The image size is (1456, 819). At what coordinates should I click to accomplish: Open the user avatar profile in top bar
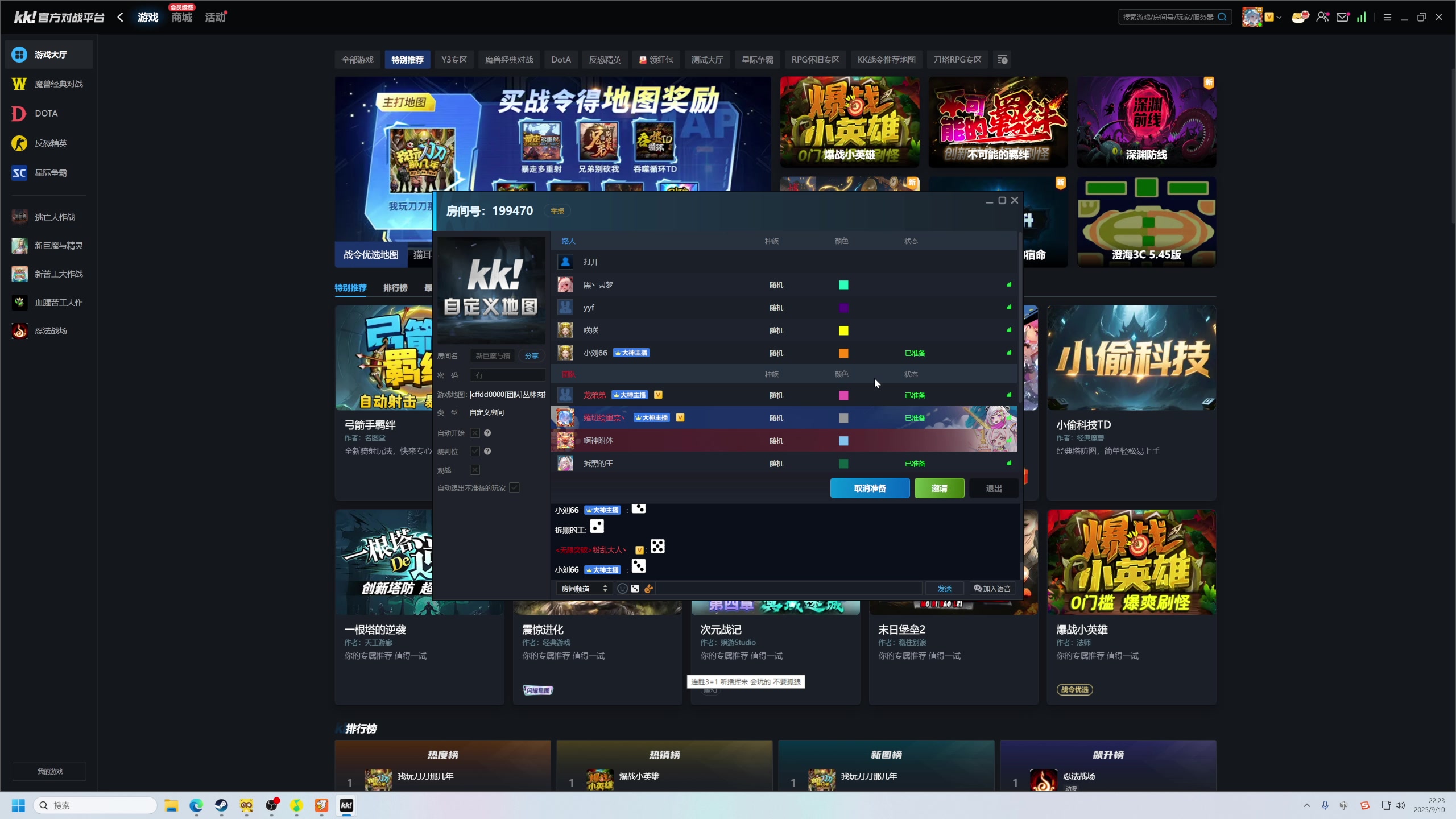point(1252,17)
